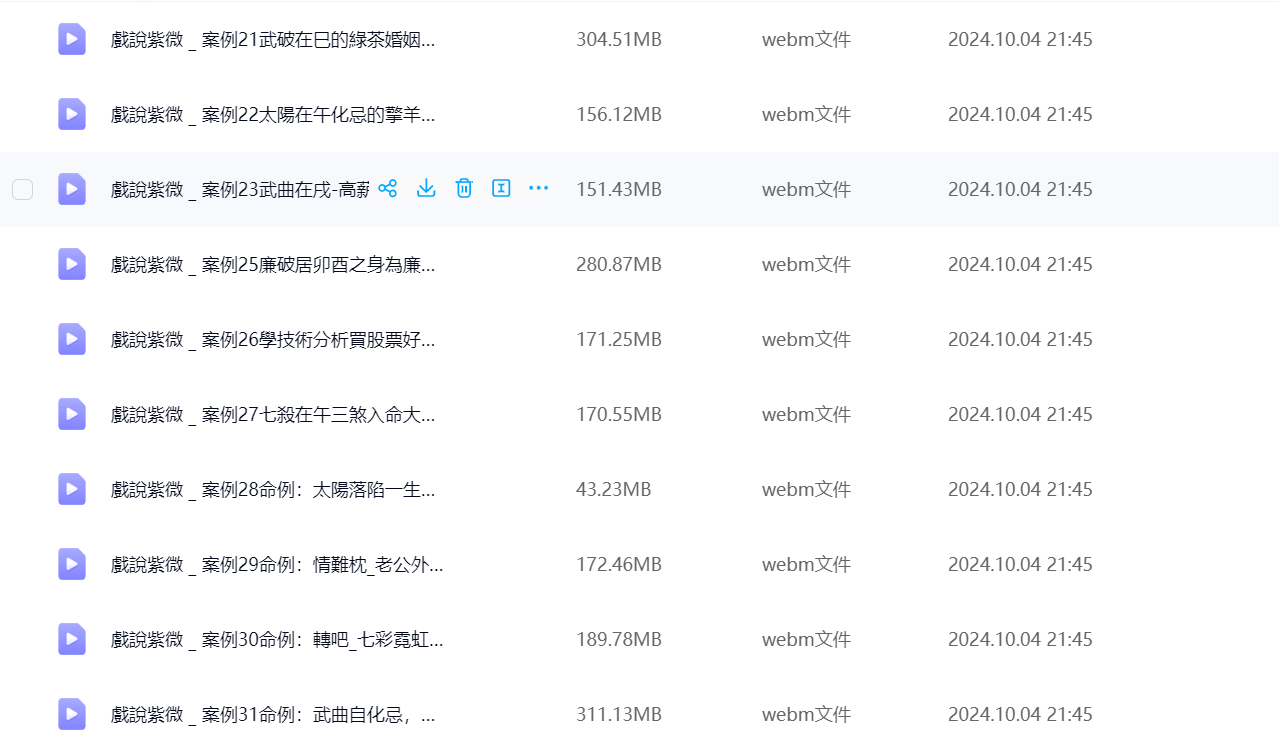This screenshot has width=1279, height=744.
Task: Click the video thumbnail icon for 案例23
Action: click(71, 189)
